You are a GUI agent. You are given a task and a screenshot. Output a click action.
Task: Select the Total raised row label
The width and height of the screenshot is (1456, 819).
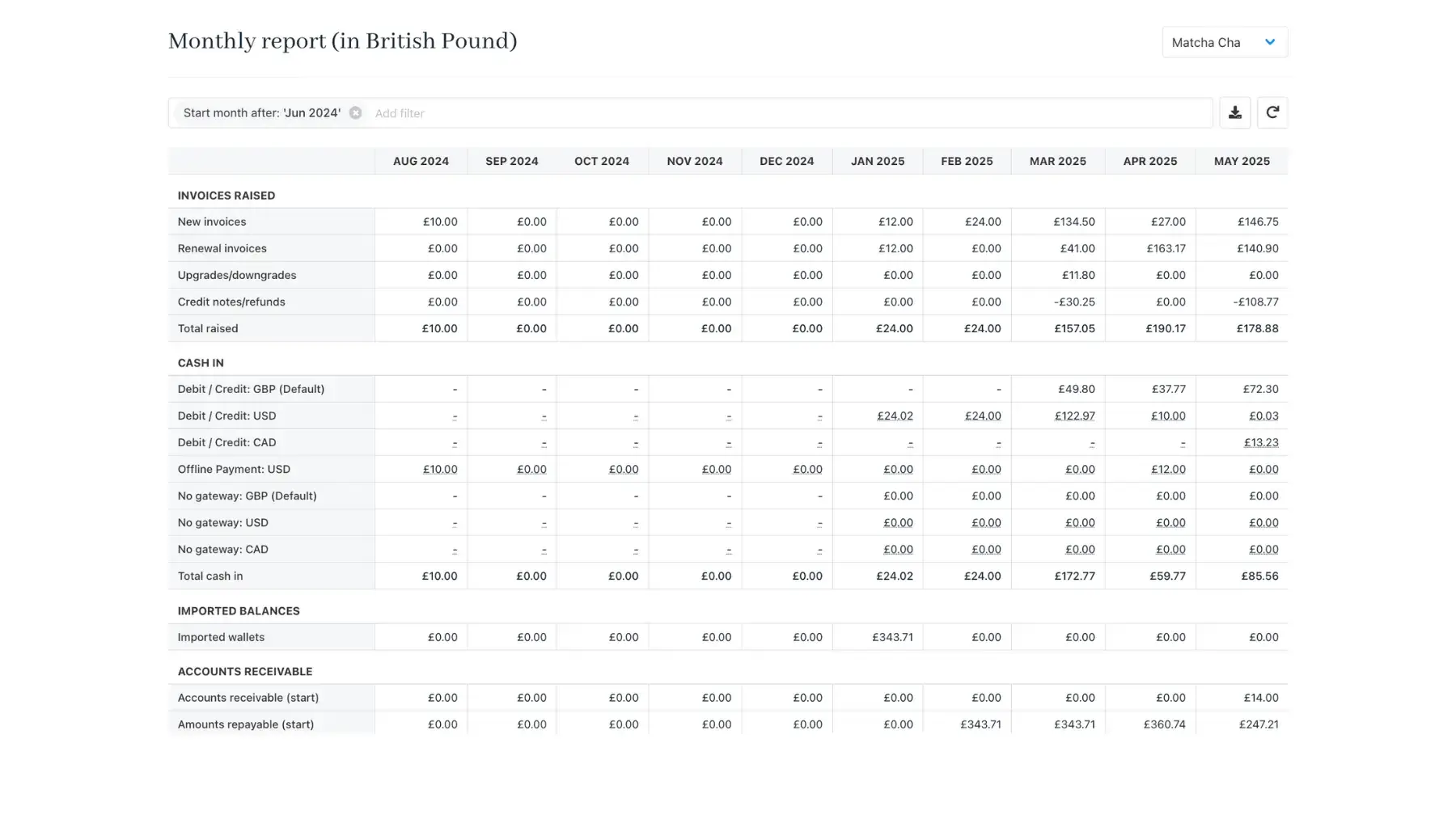point(208,328)
